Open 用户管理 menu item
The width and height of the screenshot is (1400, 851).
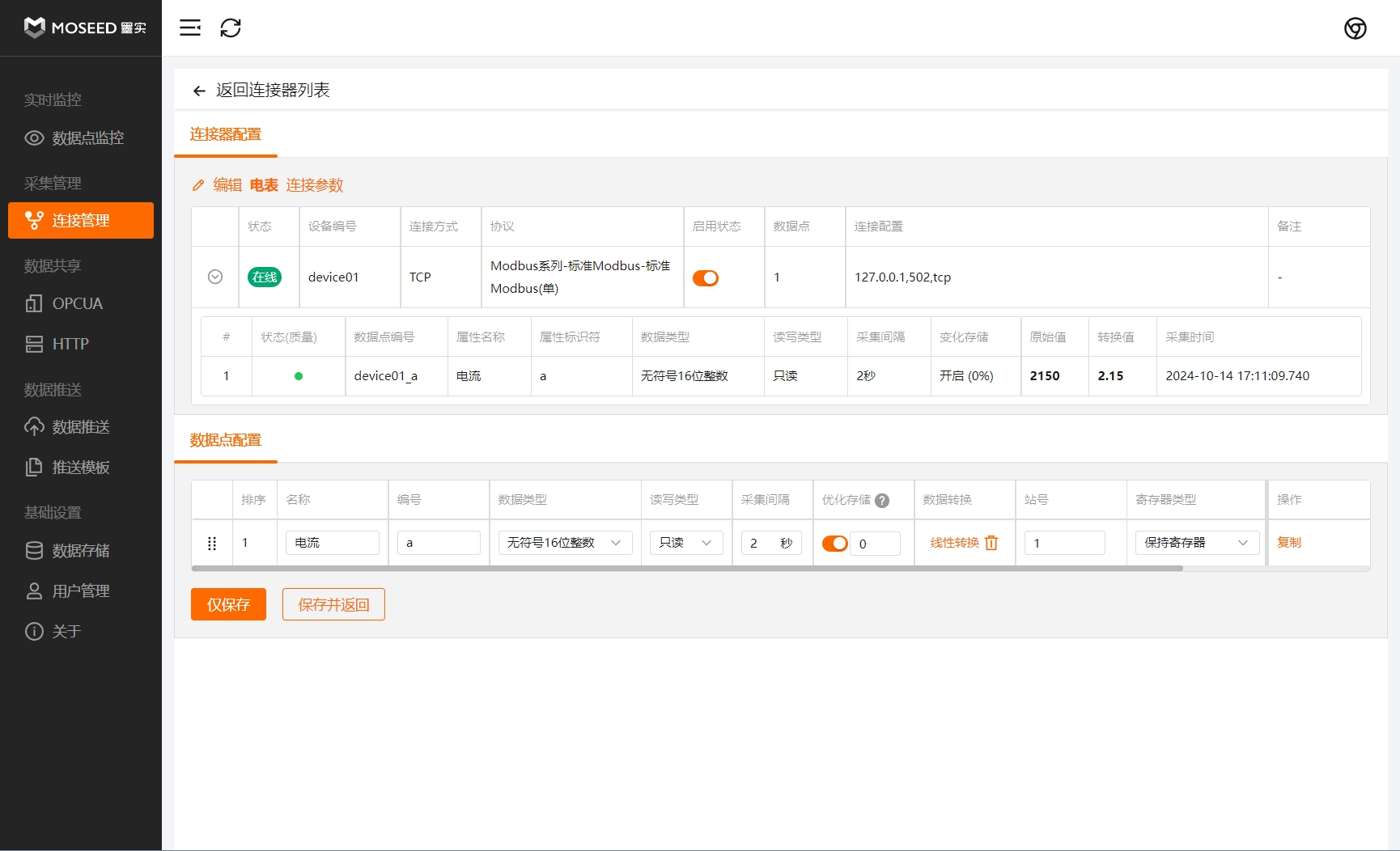point(81,591)
